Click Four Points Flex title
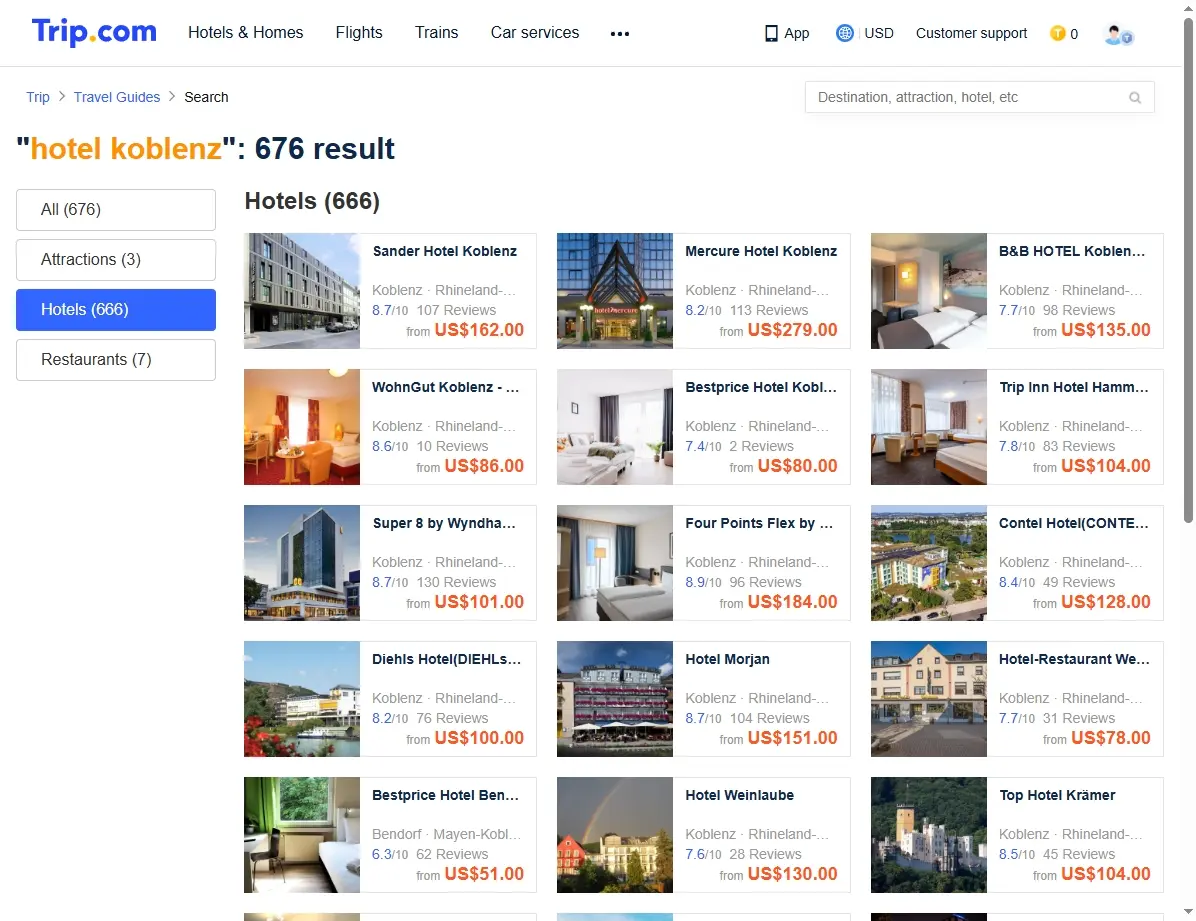This screenshot has width=1196, height=921. tap(759, 523)
